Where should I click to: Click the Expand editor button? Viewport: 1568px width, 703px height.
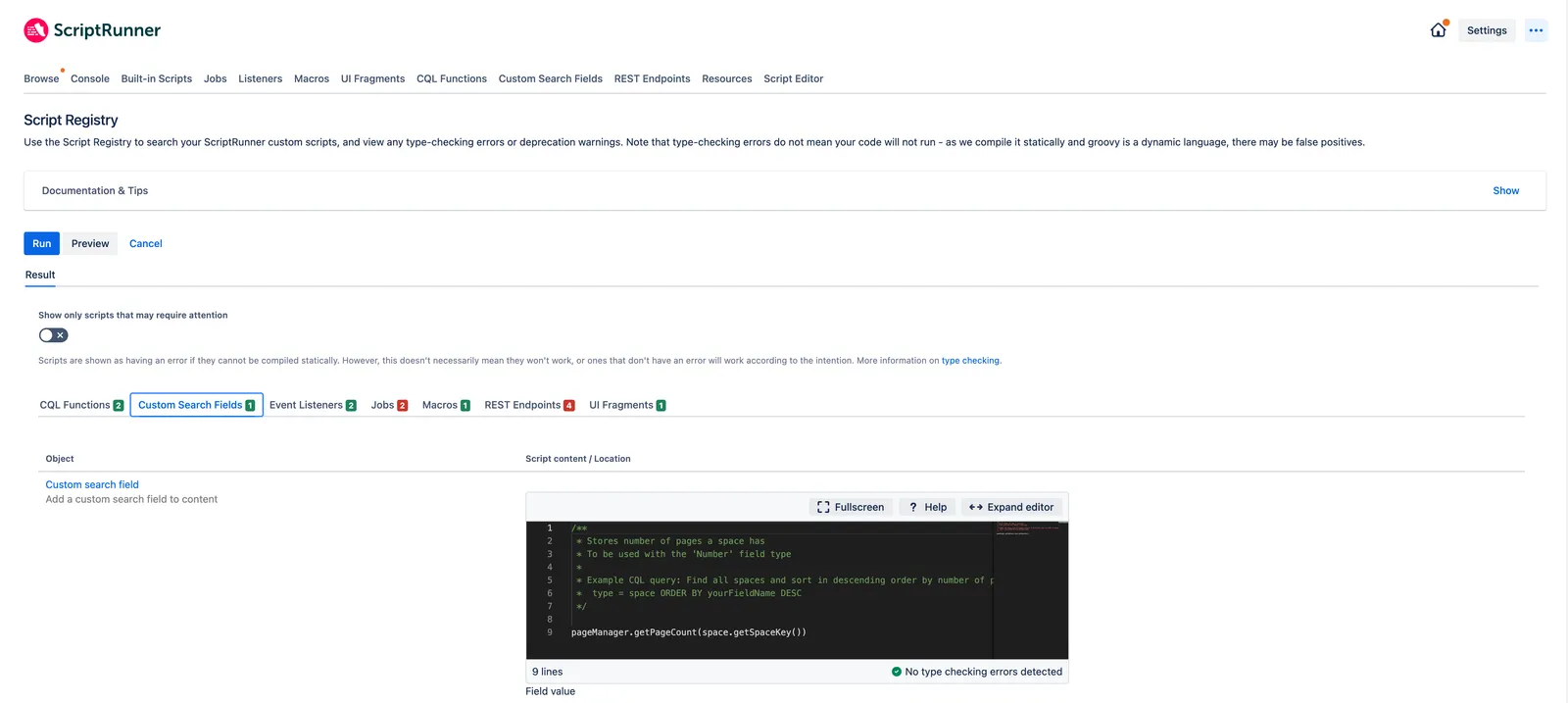pos(1011,507)
